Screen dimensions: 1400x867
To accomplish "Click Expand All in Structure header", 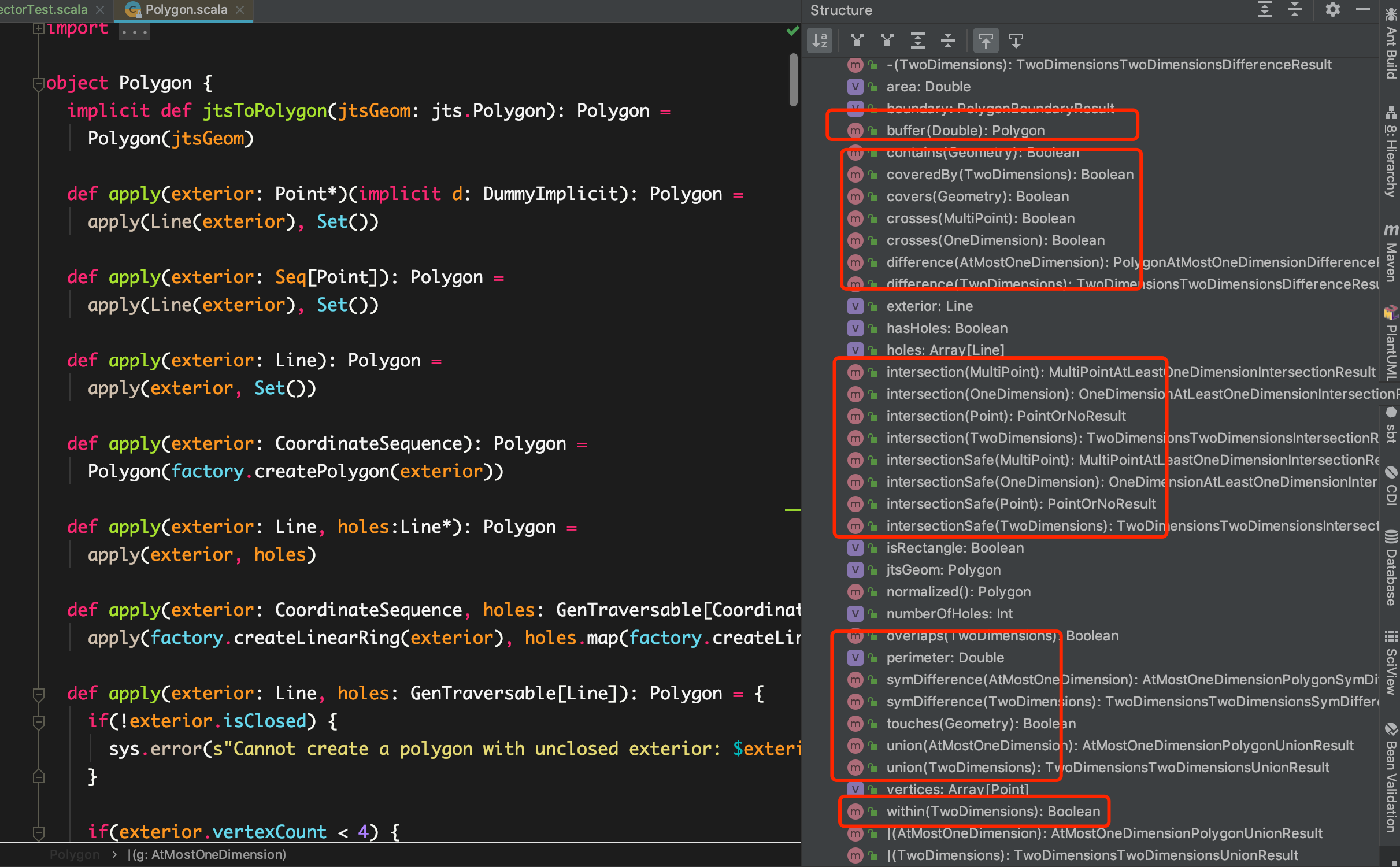I will pyautogui.click(x=1264, y=10).
